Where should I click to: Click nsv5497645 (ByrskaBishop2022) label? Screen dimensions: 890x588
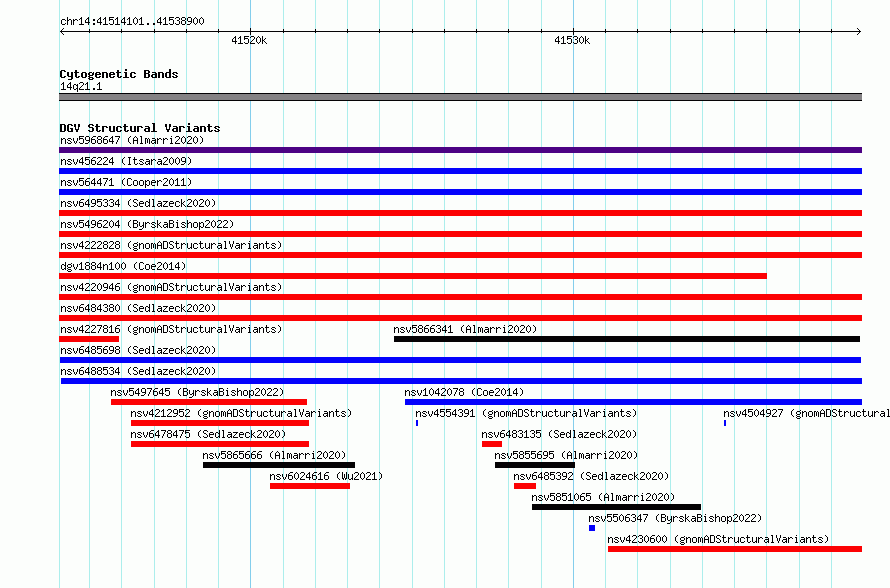(x=197, y=392)
